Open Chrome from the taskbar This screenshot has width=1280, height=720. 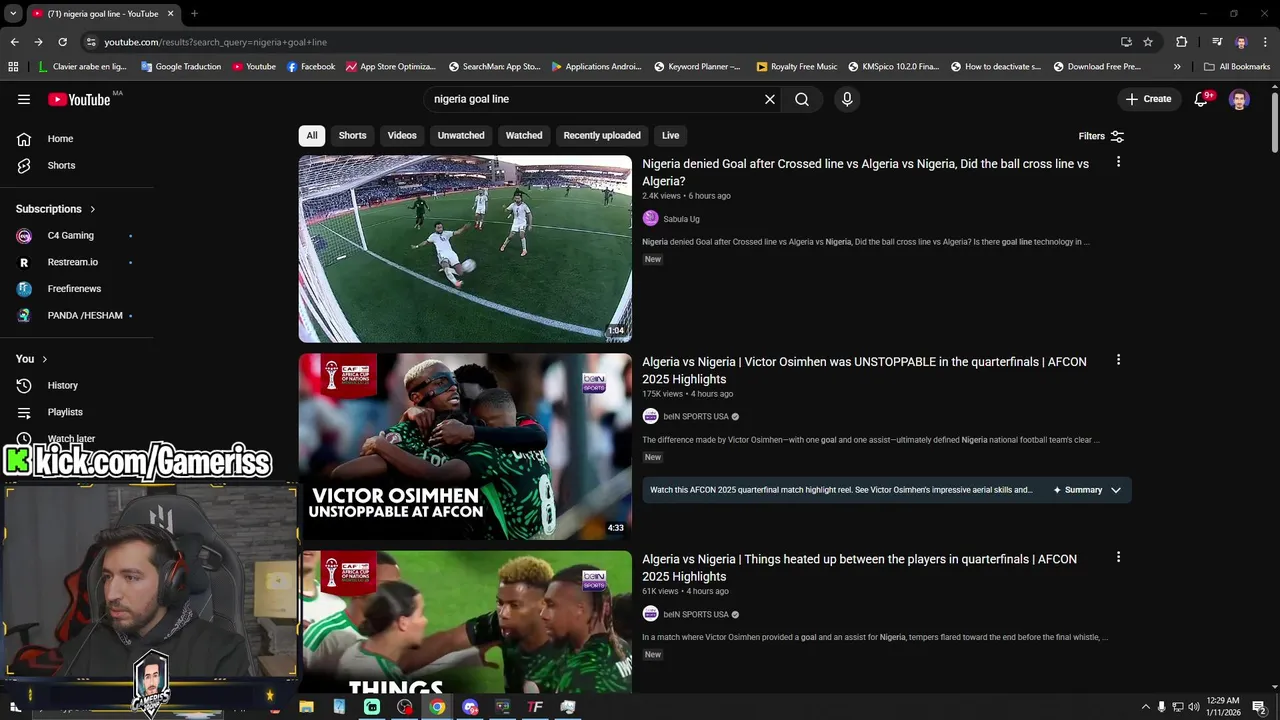pyautogui.click(x=437, y=707)
